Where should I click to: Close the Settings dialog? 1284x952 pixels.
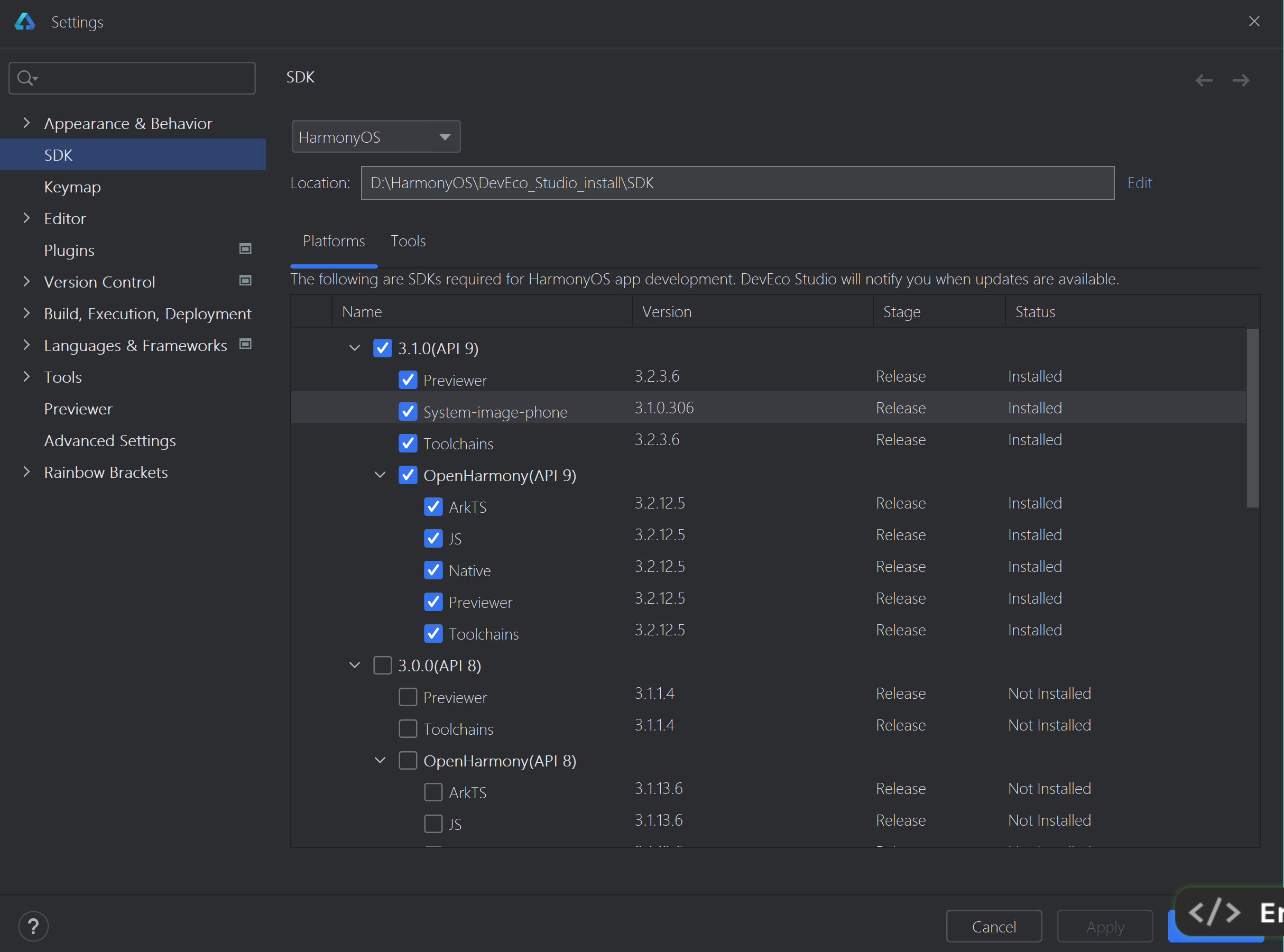[x=1254, y=21]
